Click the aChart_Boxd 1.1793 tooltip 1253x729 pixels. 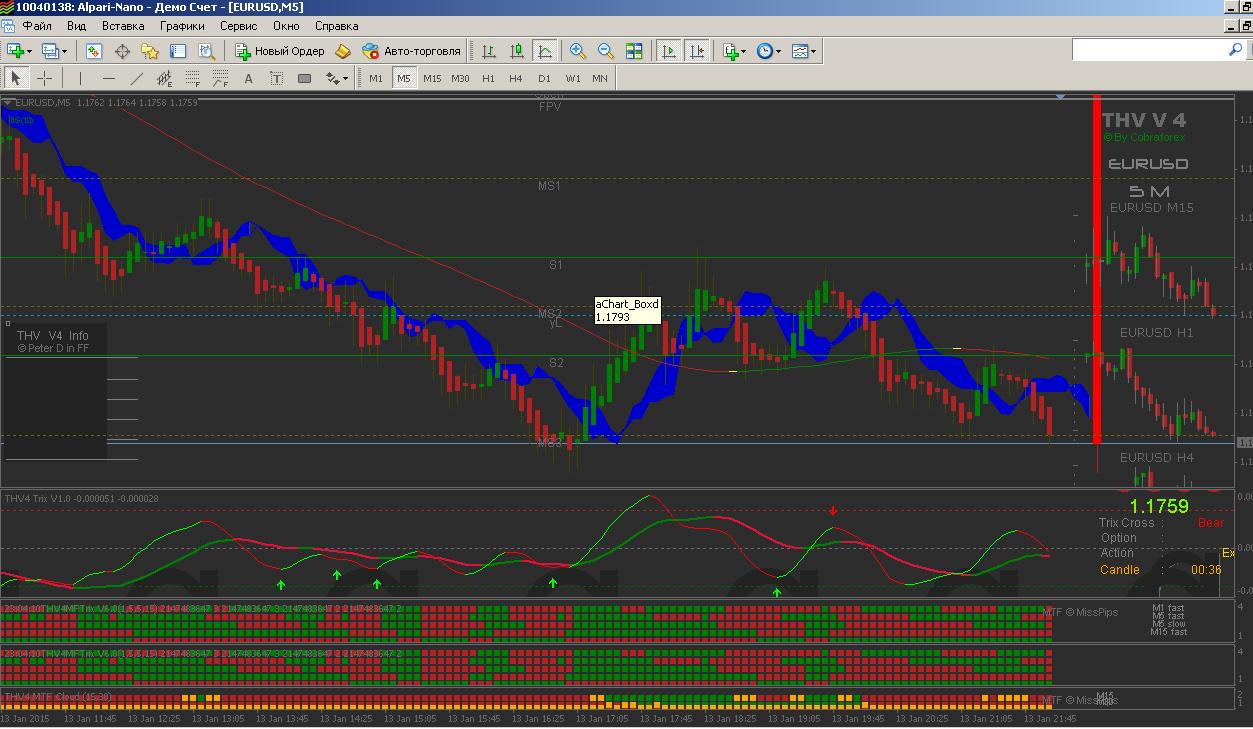click(627, 311)
